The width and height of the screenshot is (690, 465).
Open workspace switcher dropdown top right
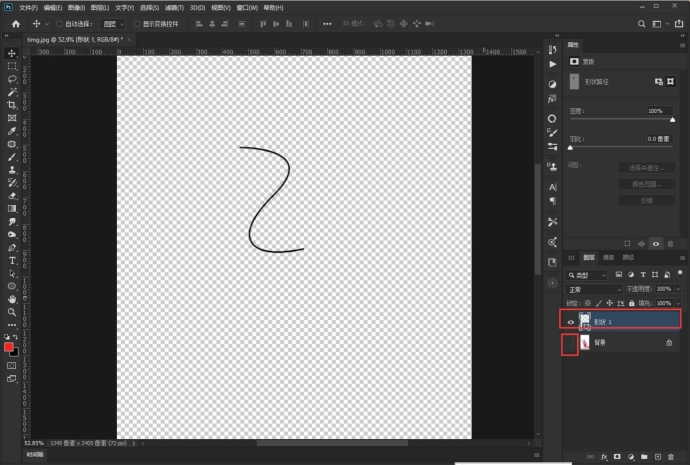coord(660,24)
